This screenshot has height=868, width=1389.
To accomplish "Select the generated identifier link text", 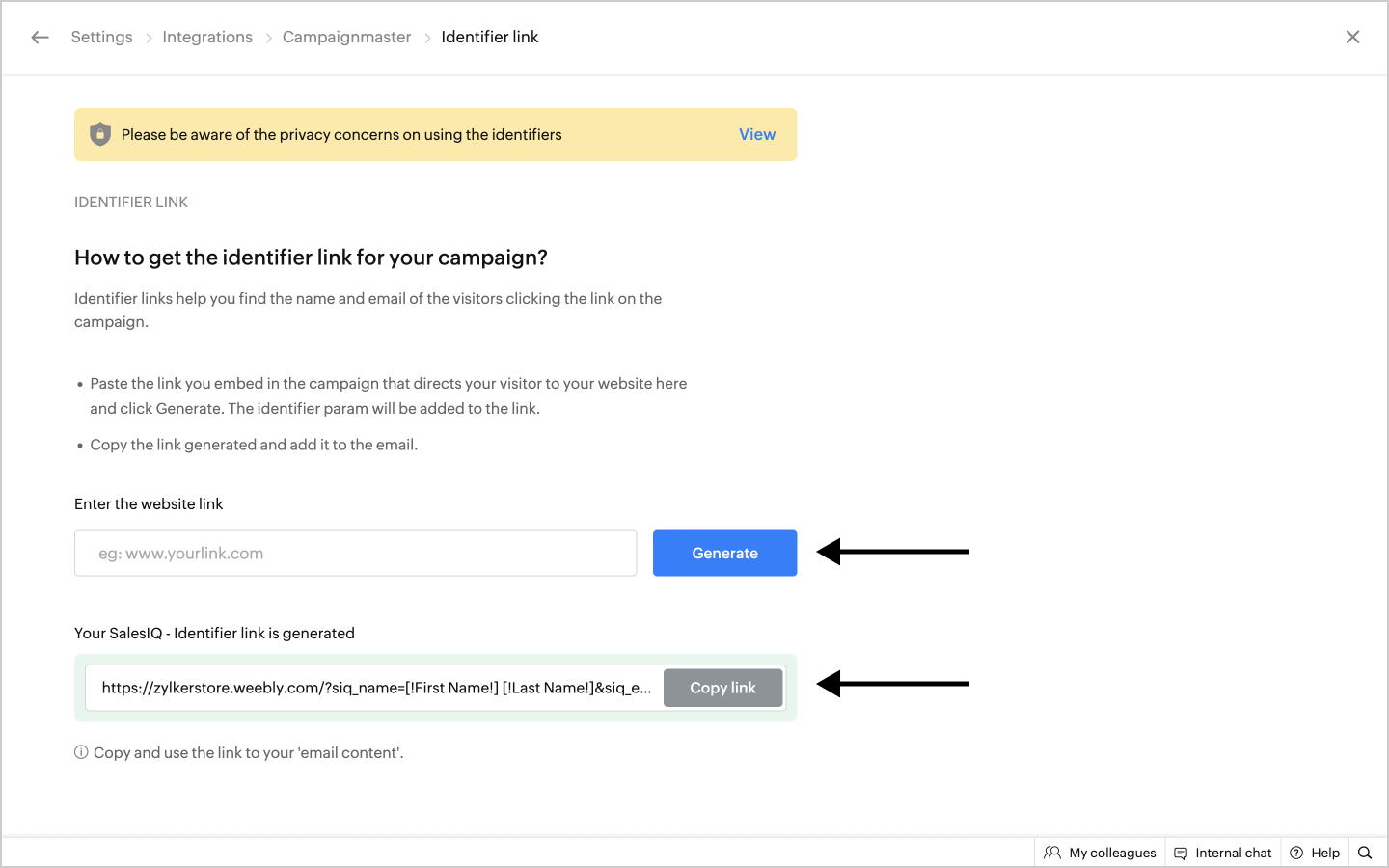I will [x=376, y=688].
